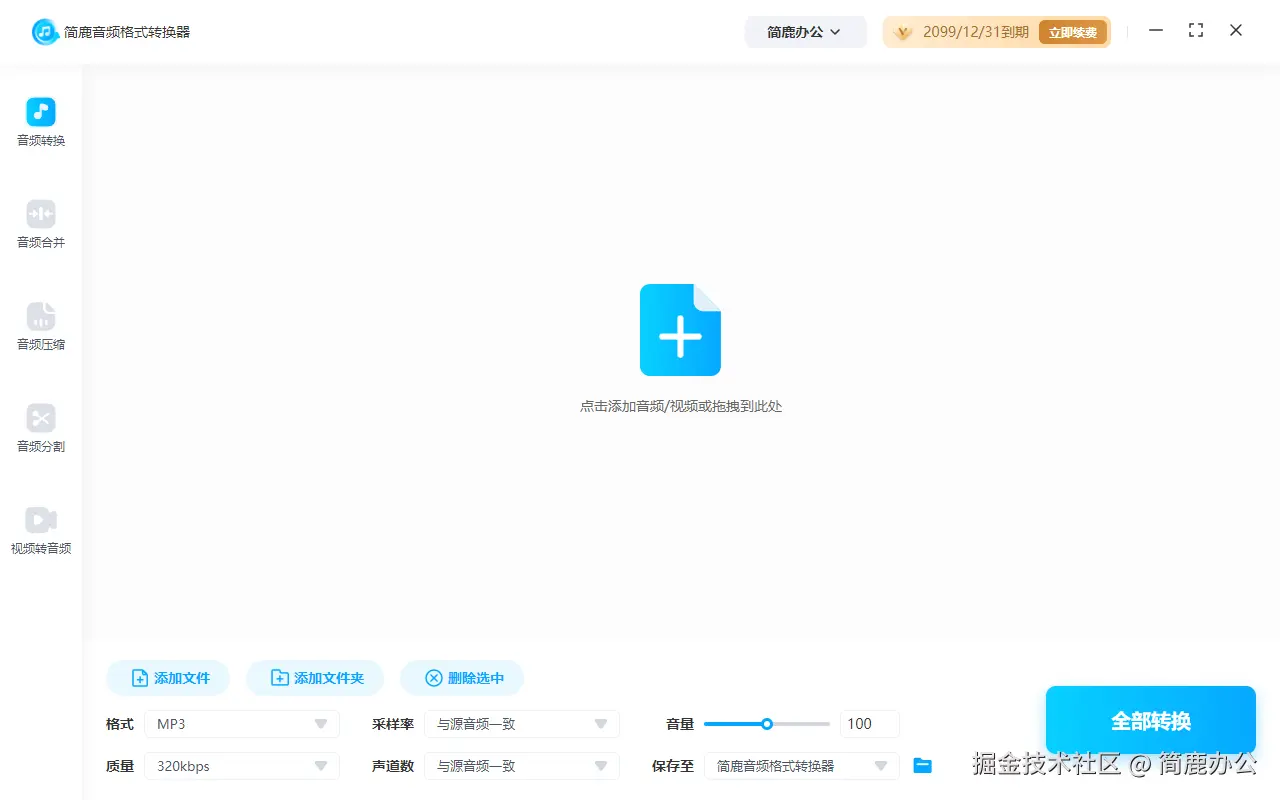Adjust the 音量 volume slider handle

[767, 723]
